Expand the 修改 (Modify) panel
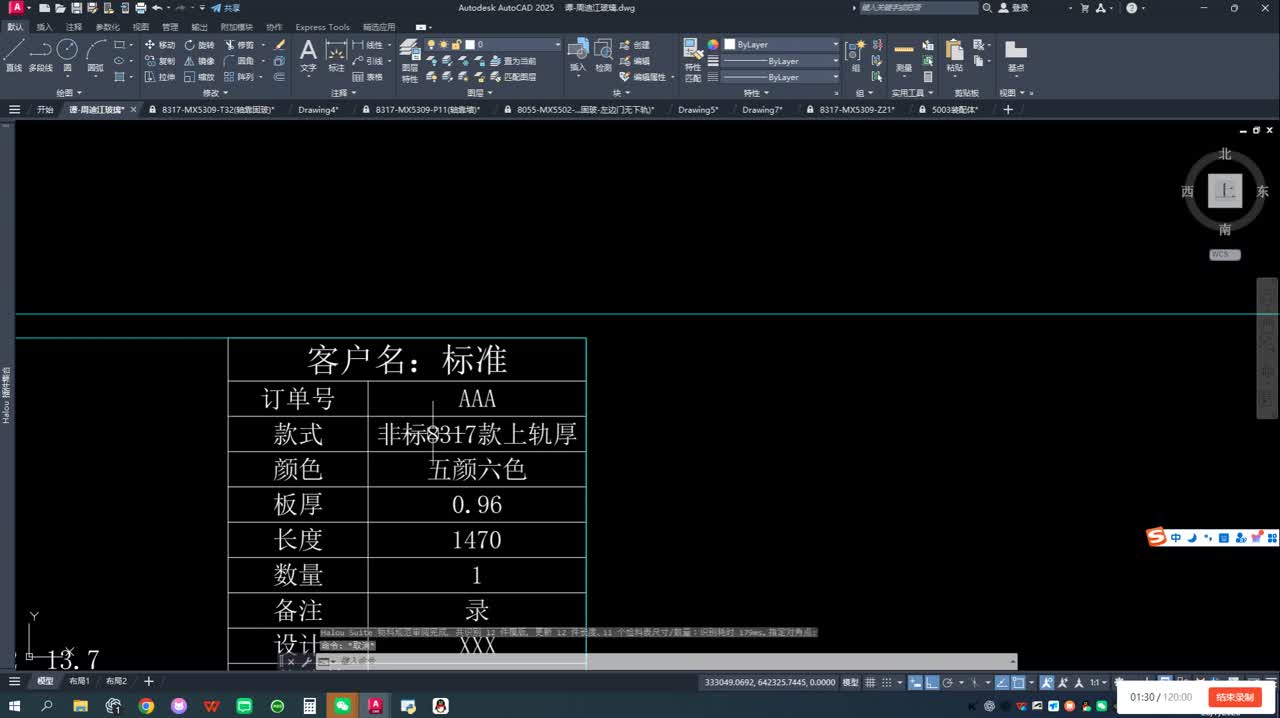This screenshot has width=1280, height=718. [215, 93]
